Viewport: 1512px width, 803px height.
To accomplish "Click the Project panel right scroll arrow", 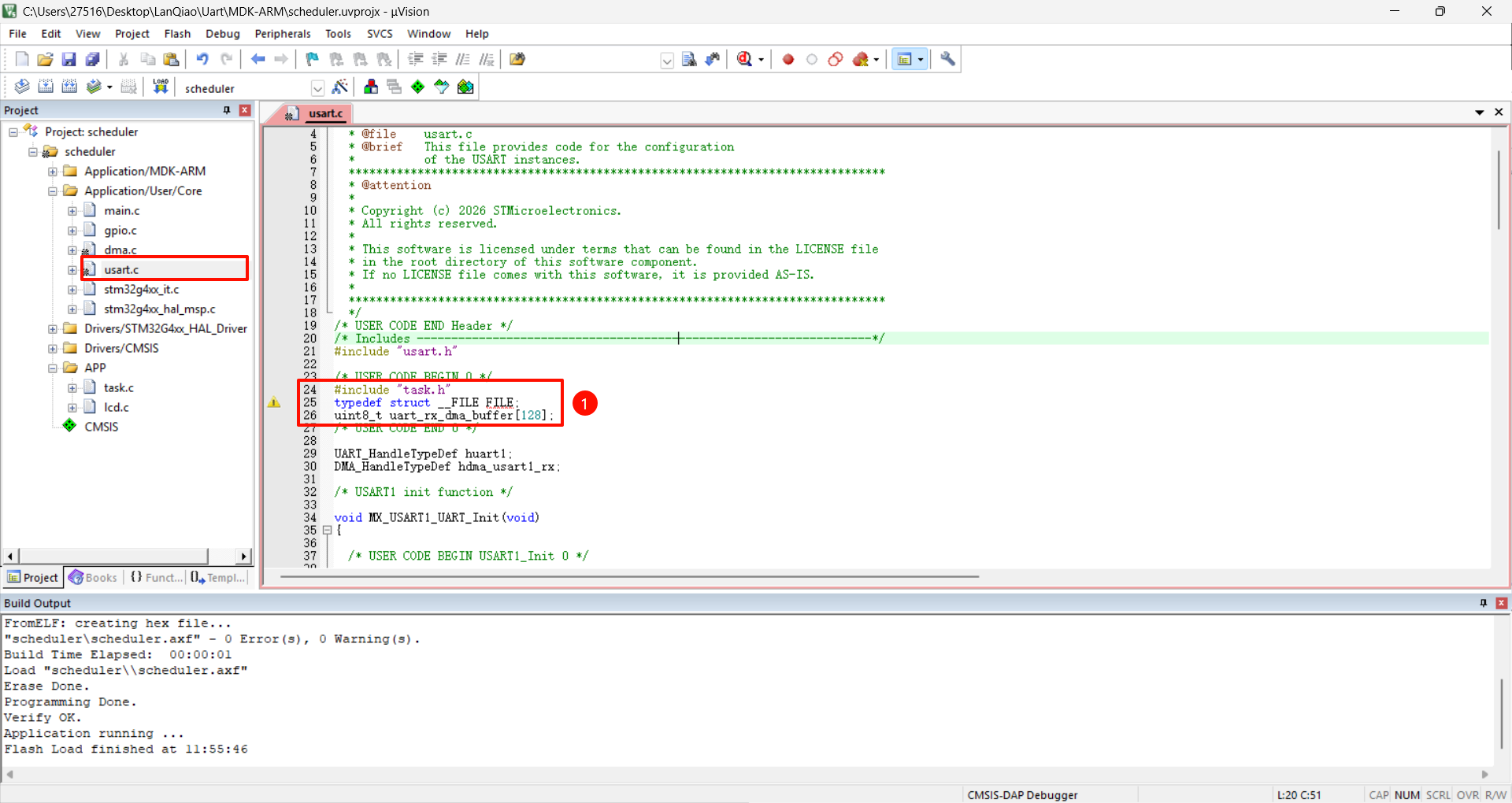I will click(x=243, y=557).
